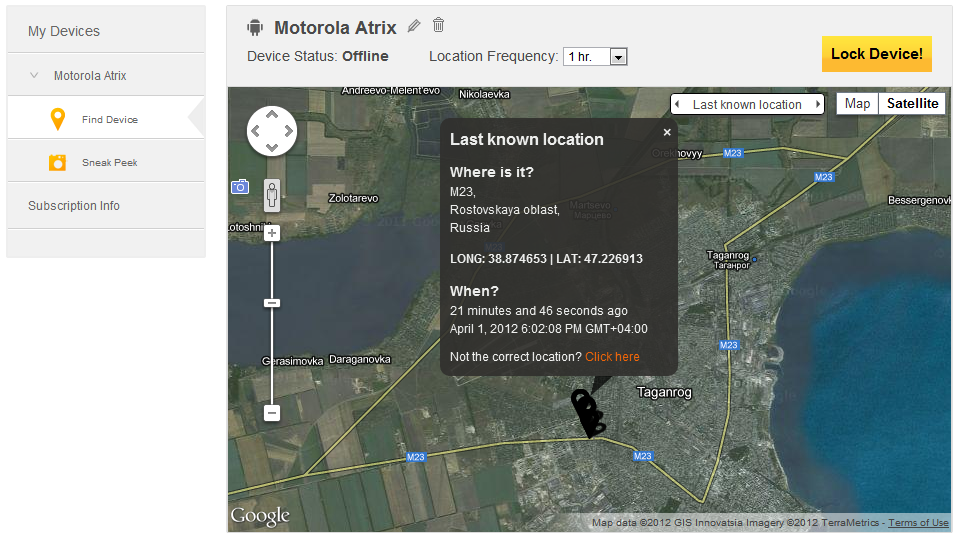The image size is (956, 537).
Task: Pan the map left
Action: [255, 130]
